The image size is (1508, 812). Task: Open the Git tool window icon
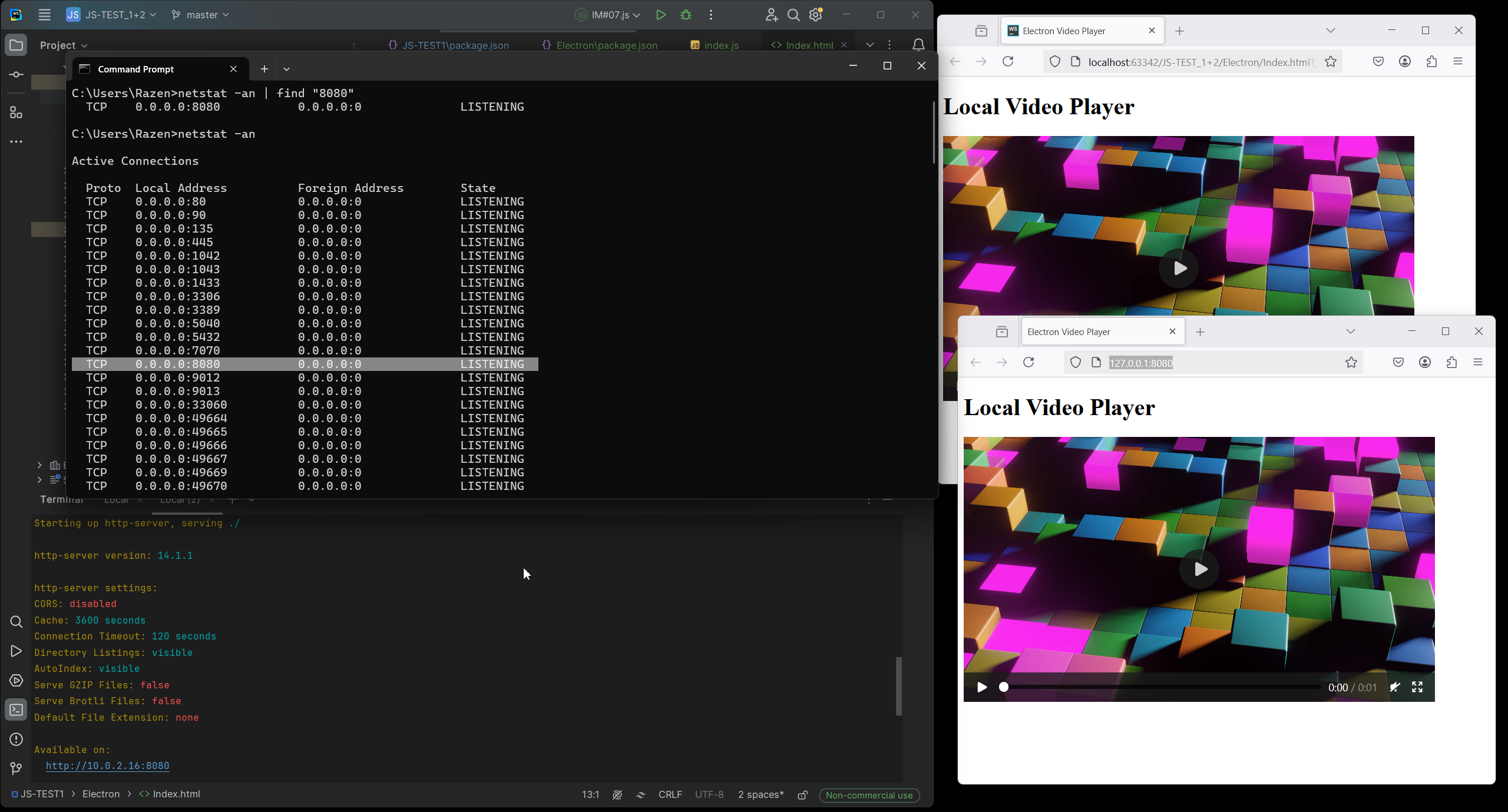pos(16,768)
